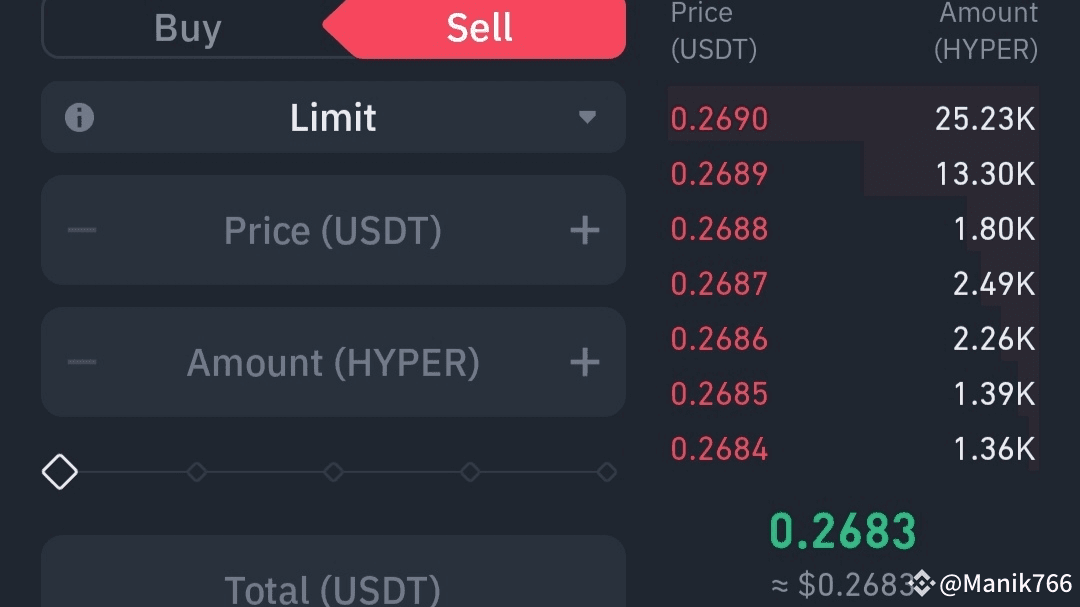The width and height of the screenshot is (1080, 607).
Task: Switch to the Sell tab
Action: click(480, 29)
